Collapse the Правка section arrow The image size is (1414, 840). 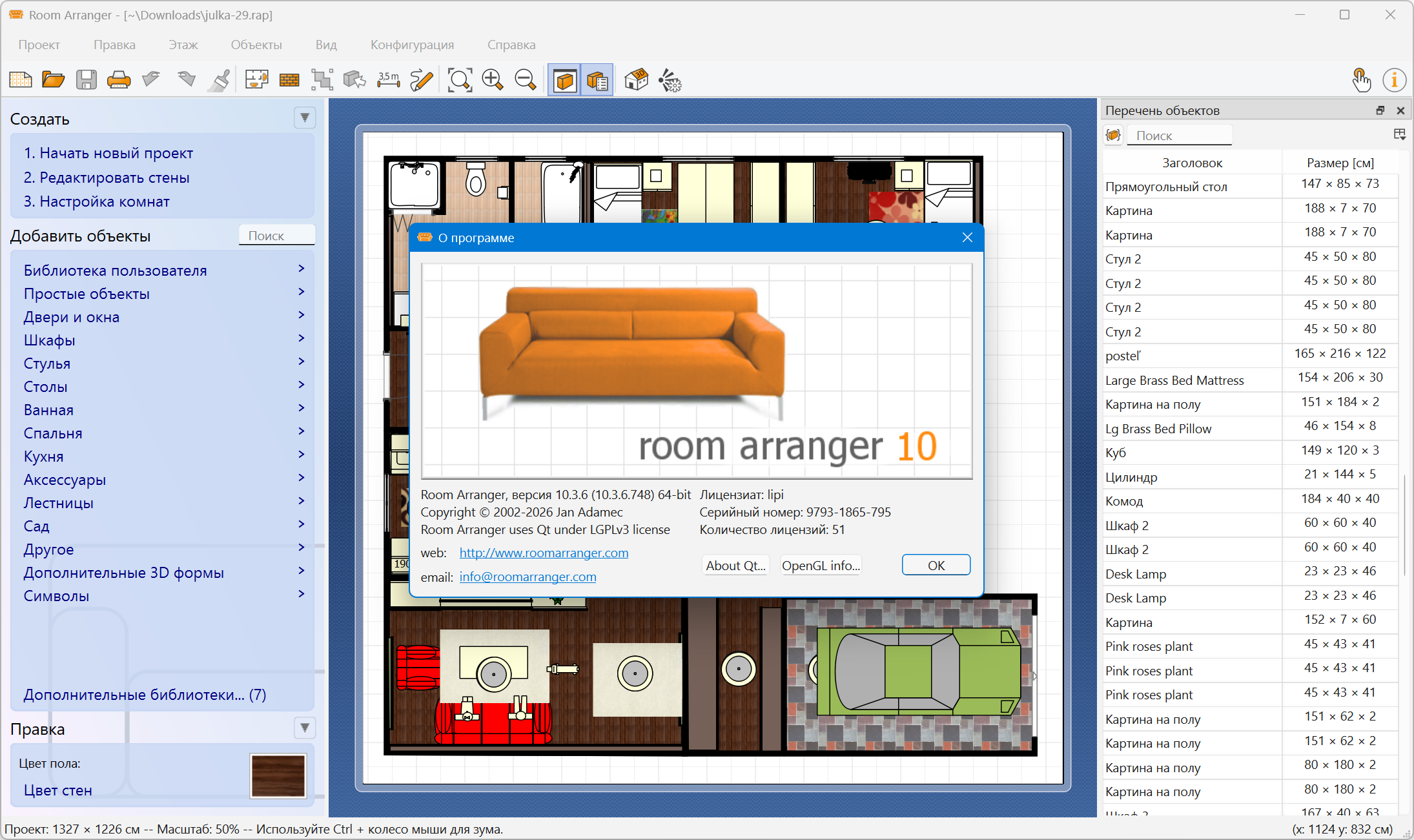tap(305, 728)
